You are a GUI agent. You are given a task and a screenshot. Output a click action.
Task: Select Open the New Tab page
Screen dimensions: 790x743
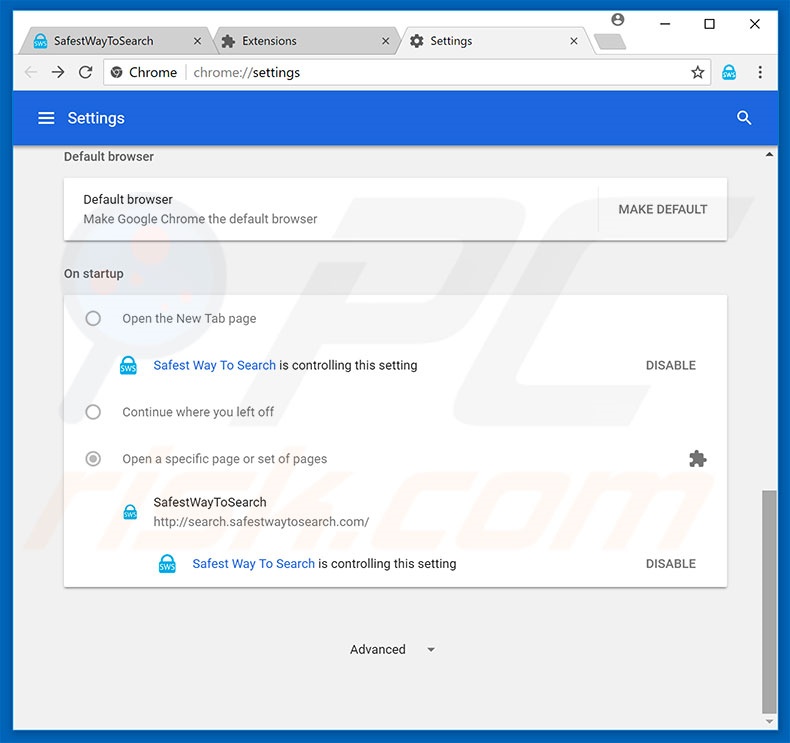click(93, 318)
